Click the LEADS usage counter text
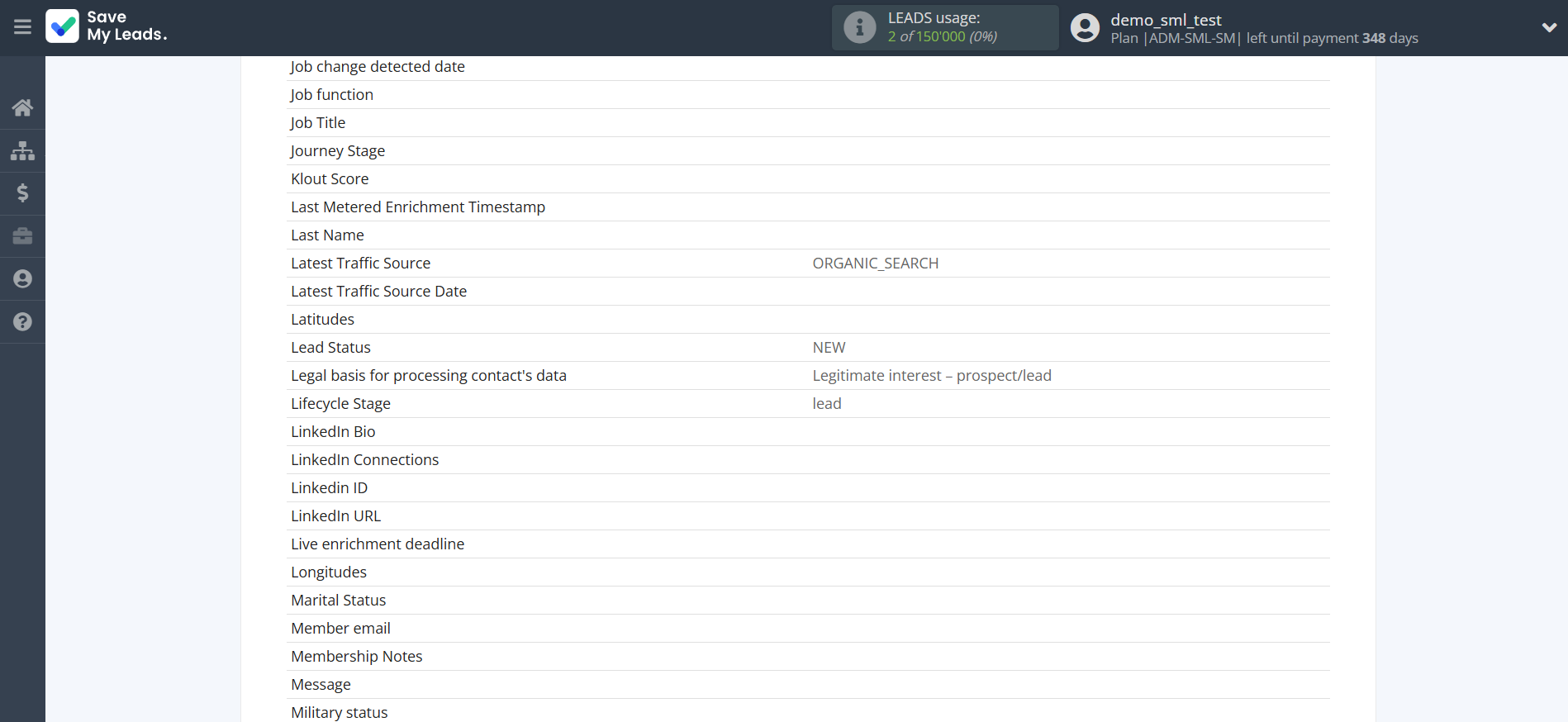This screenshot has height=722, width=1568. tap(942, 36)
